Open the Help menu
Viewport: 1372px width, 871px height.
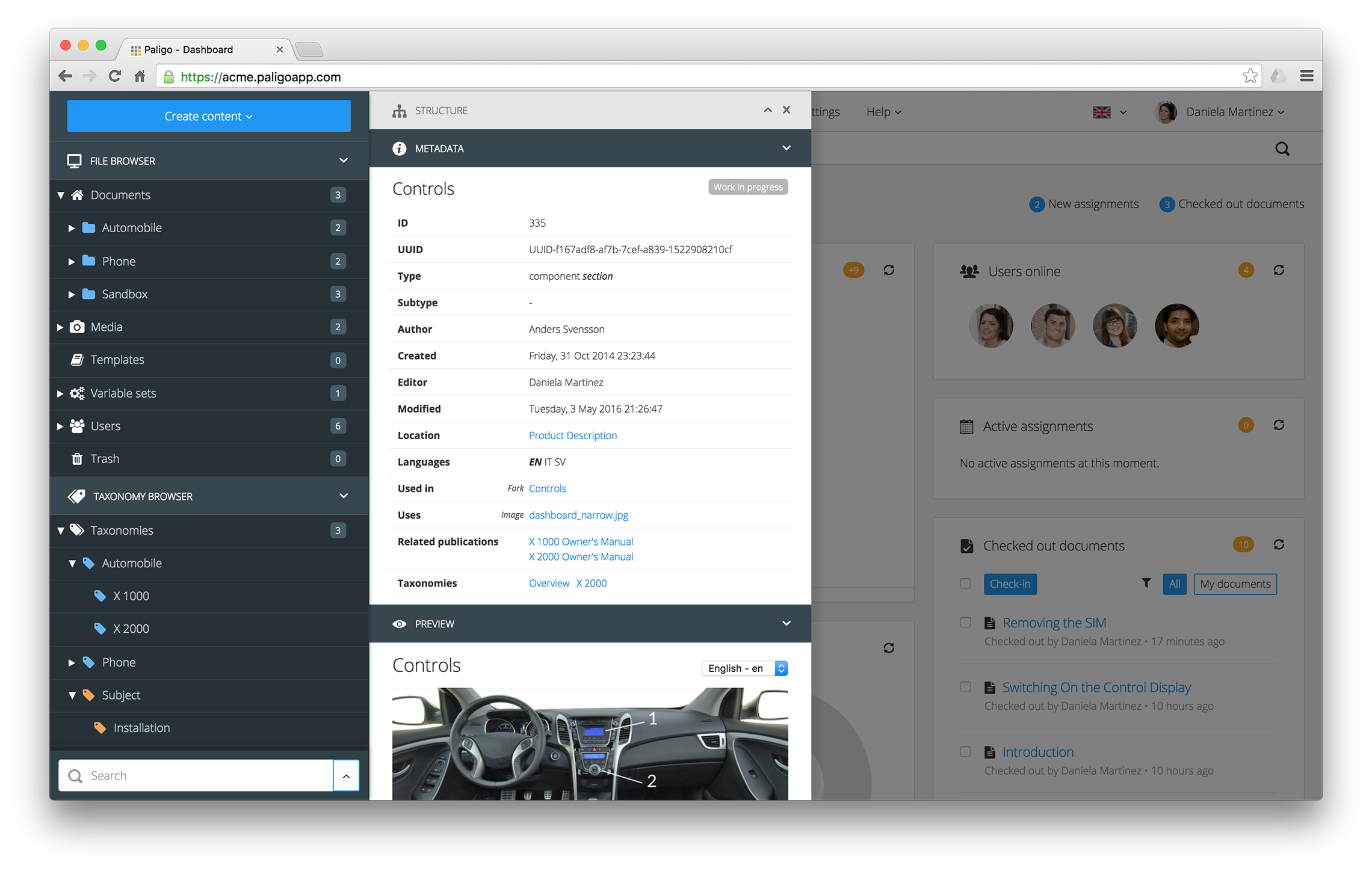883,112
